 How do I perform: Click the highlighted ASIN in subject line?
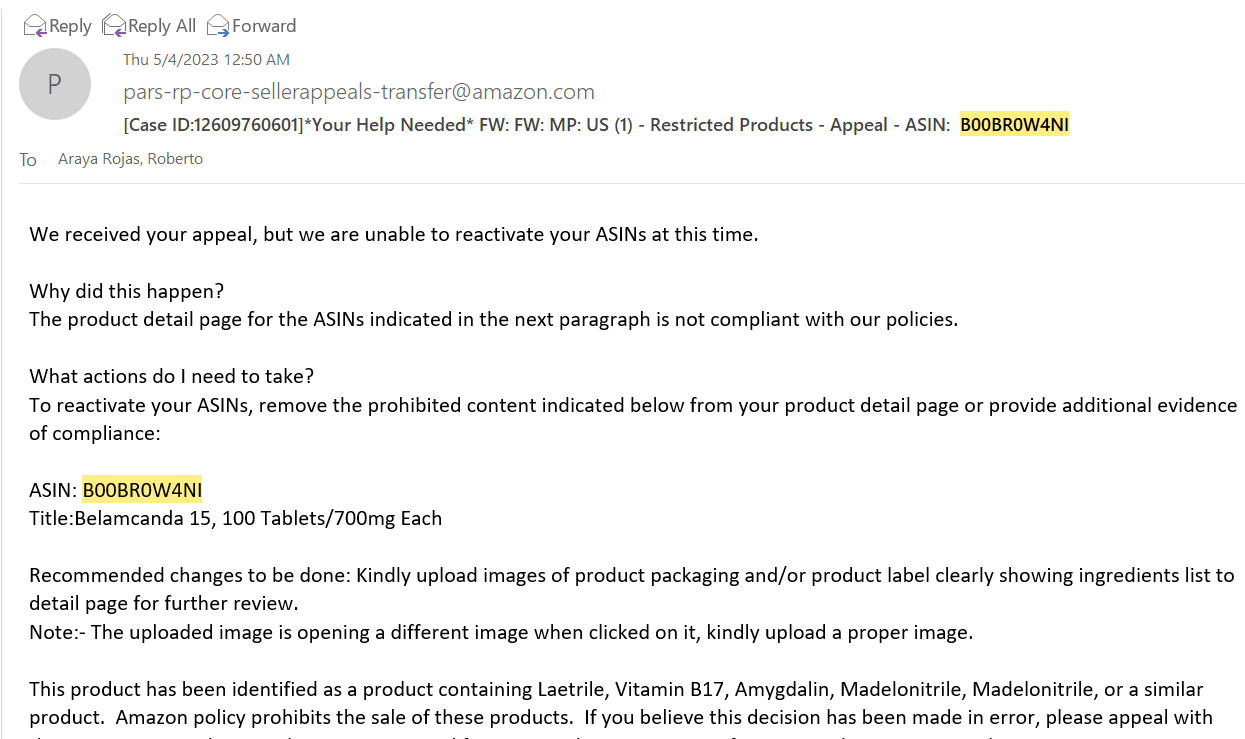[x=1015, y=125]
